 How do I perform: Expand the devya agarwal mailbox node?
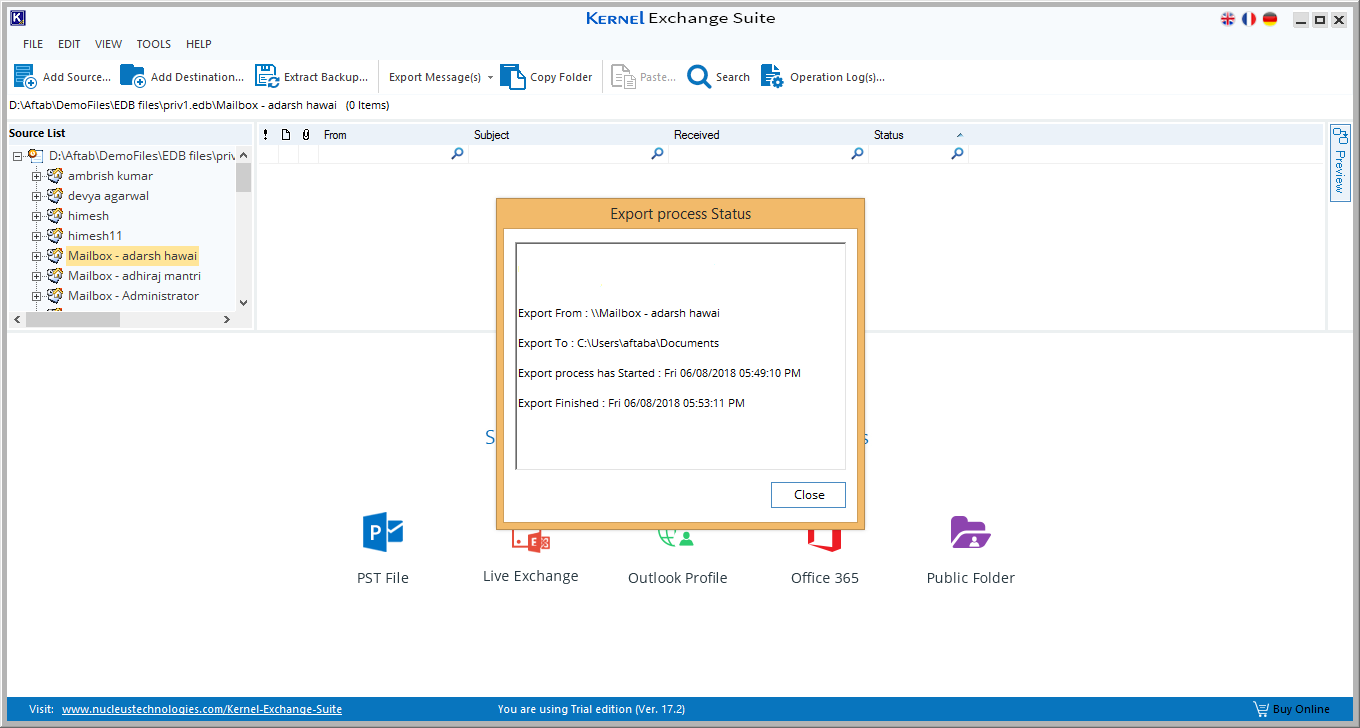(37, 196)
